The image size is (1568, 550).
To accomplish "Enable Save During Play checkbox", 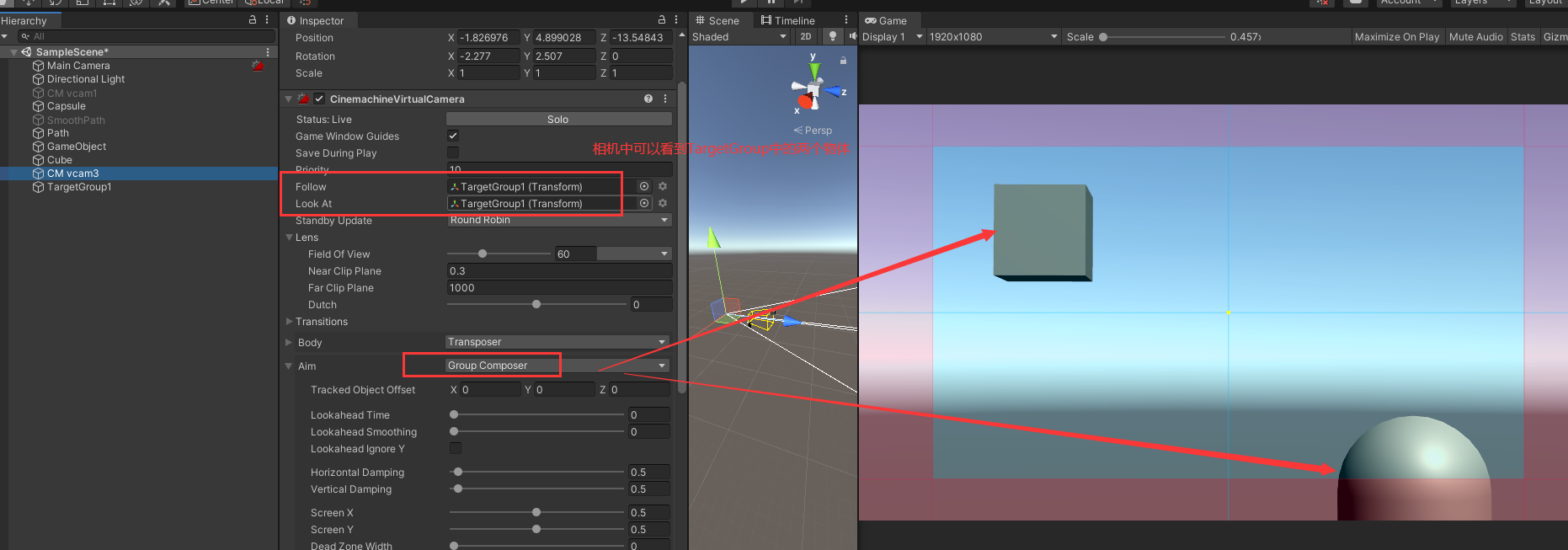I will pyautogui.click(x=453, y=152).
